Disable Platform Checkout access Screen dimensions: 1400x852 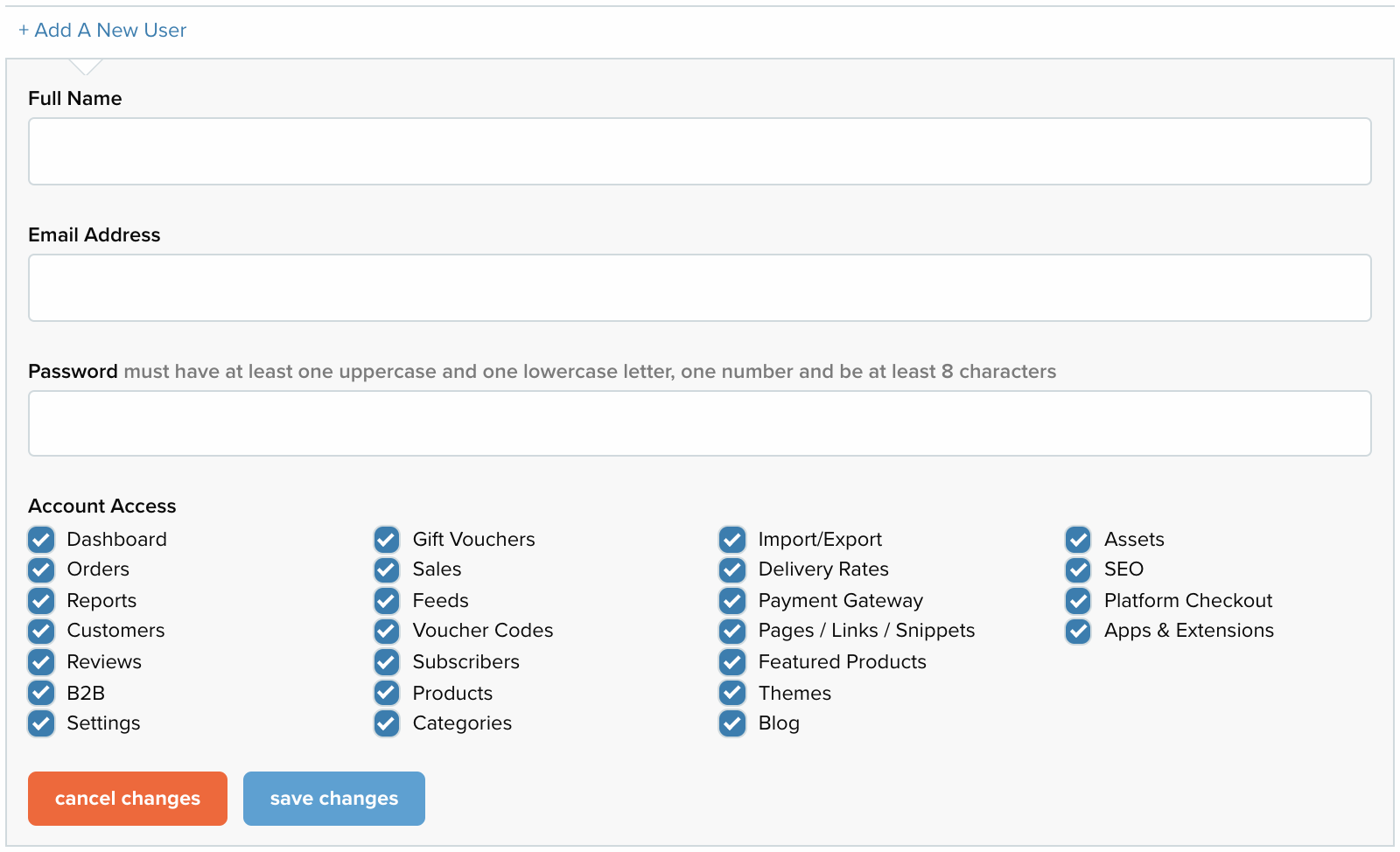1078,600
